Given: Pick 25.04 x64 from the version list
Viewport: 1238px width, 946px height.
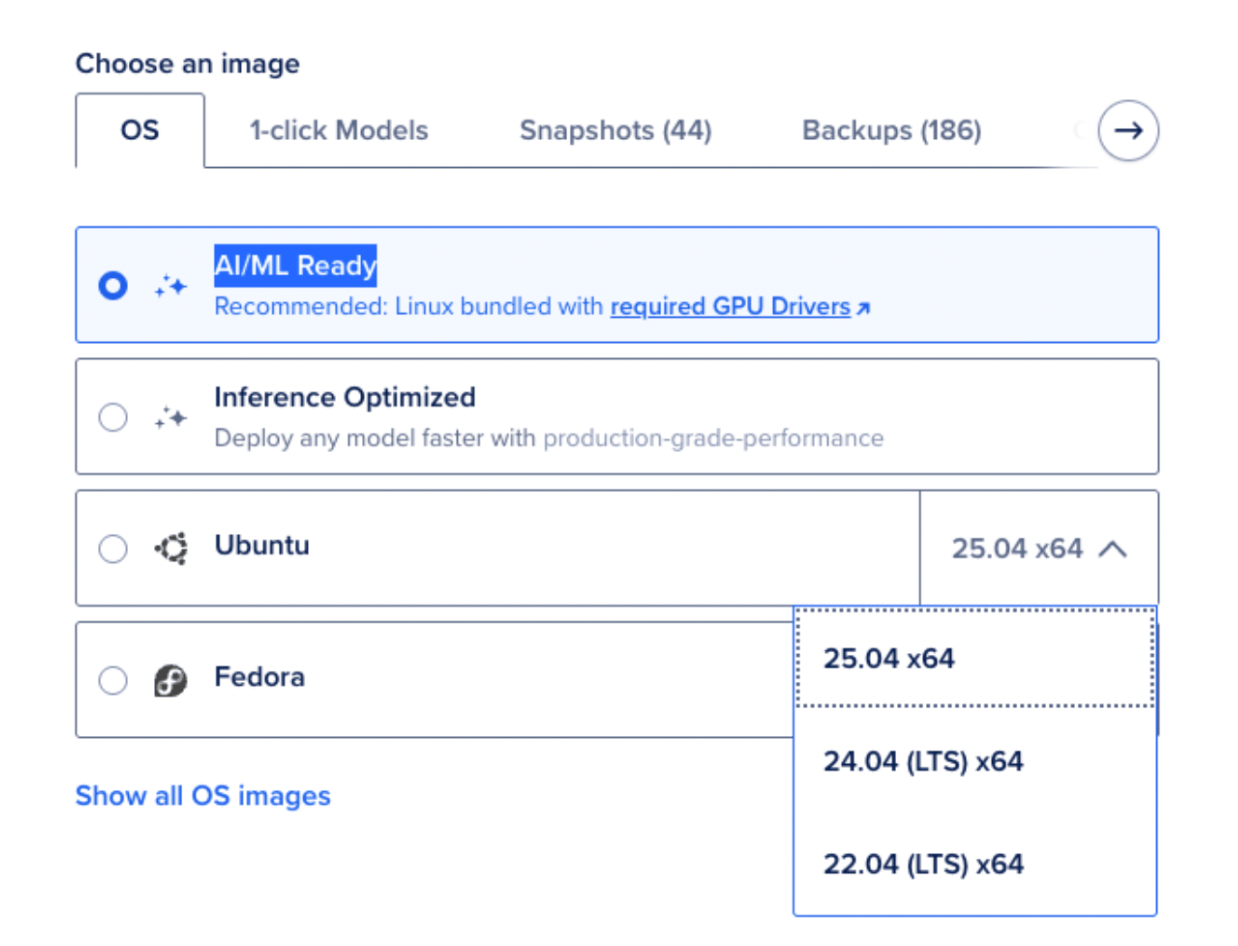Looking at the screenshot, I should 975,659.
